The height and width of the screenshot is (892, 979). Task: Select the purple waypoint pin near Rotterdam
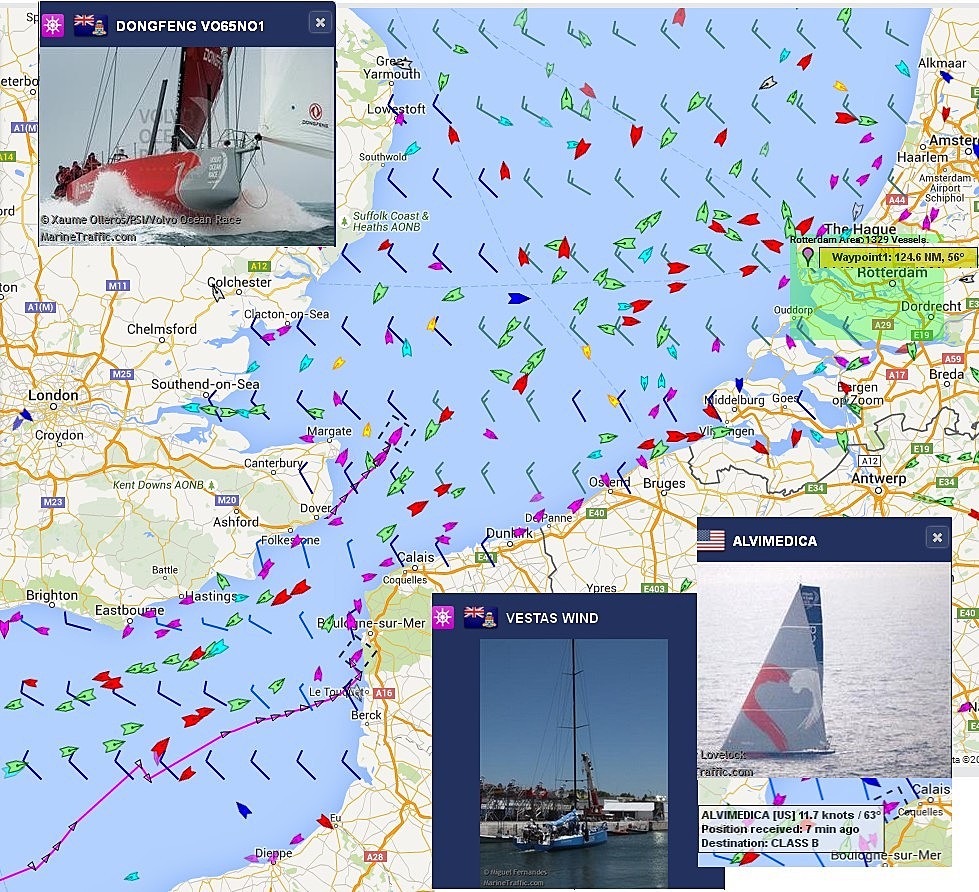pos(808,256)
